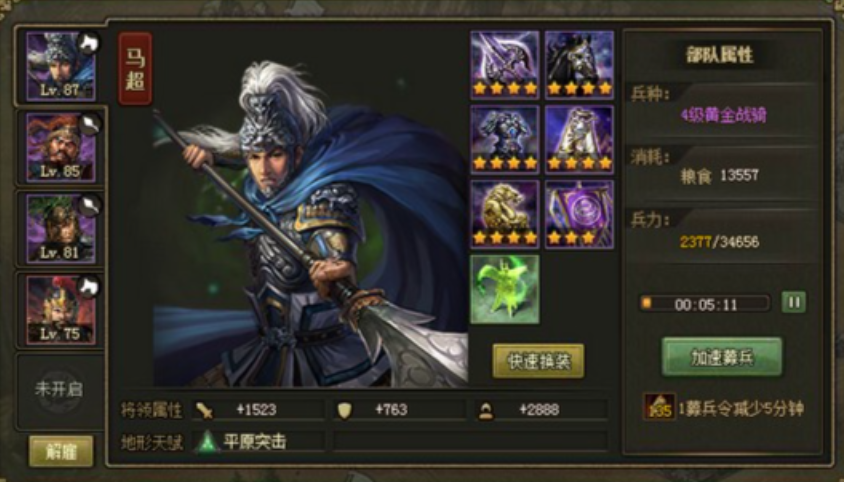The height and width of the screenshot is (482, 844).
Task: Pause the recruitment timer
Action: (x=794, y=302)
